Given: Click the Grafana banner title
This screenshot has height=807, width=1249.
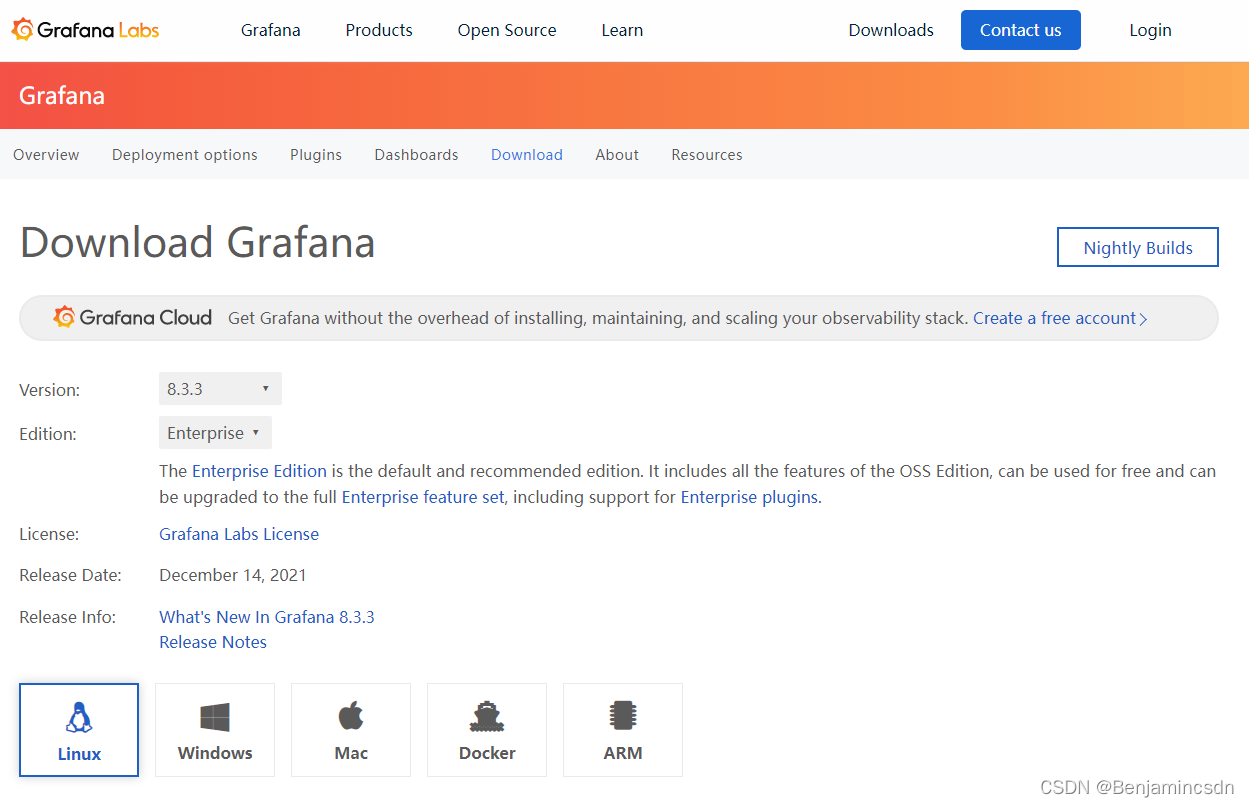Looking at the screenshot, I should (62, 96).
